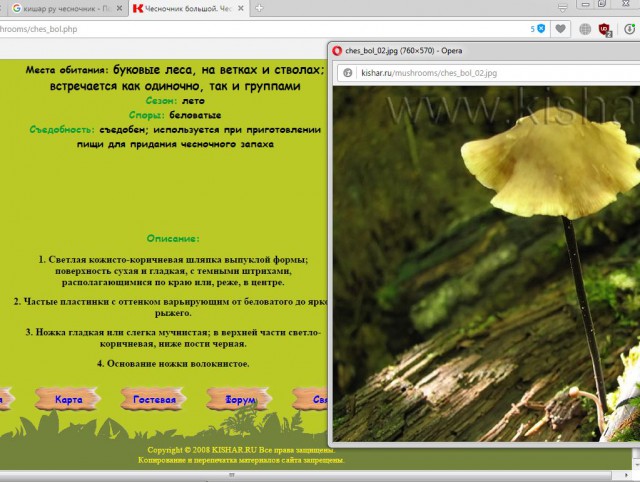Open the 'Гостевая' wooden sign link
Screen dimensions: 640x482
(x=154, y=399)
